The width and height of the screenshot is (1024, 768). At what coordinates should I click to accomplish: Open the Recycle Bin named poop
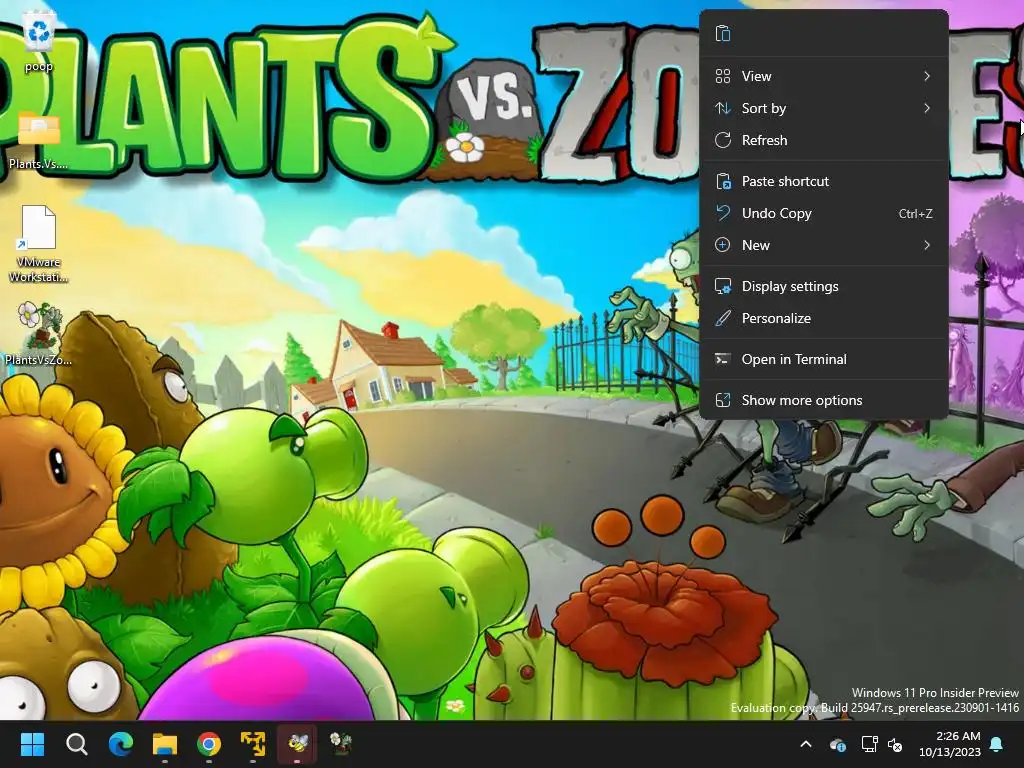click(x=39, y=42)
